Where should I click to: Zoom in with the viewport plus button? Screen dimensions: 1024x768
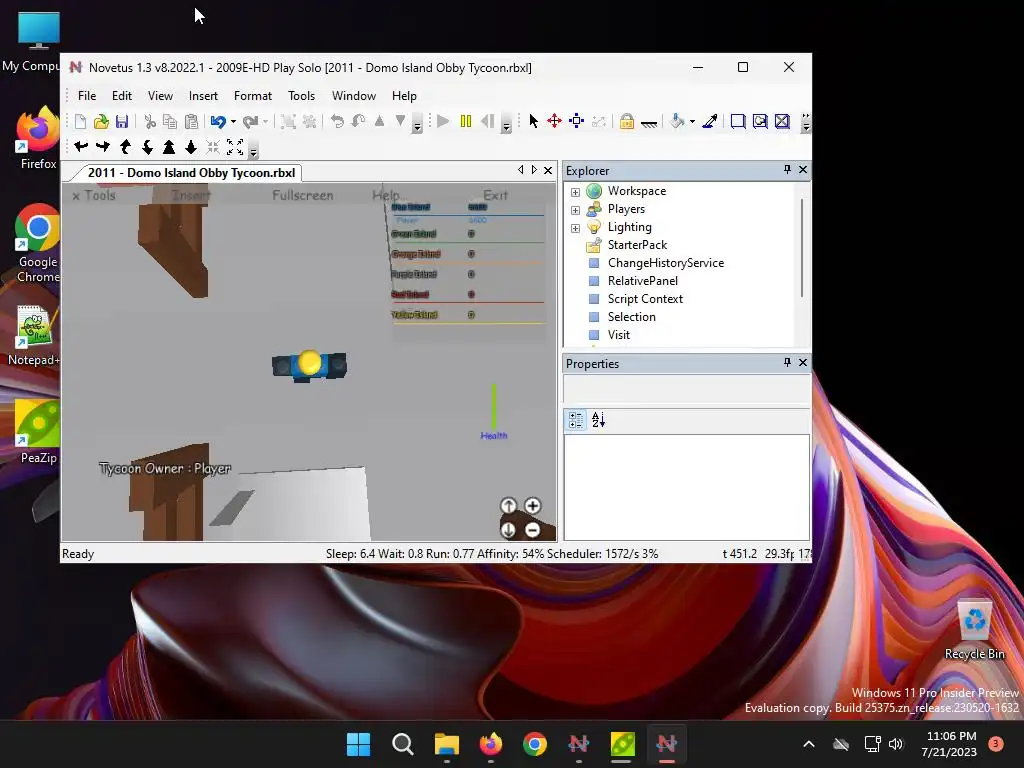(x=533, y=506)
